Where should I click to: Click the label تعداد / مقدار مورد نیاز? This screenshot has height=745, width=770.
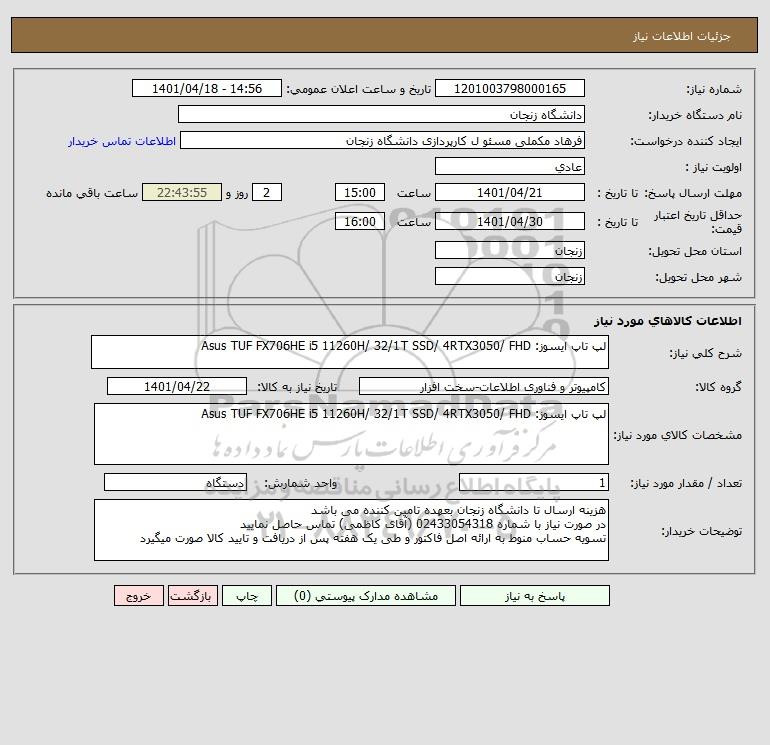coord(686,484)
